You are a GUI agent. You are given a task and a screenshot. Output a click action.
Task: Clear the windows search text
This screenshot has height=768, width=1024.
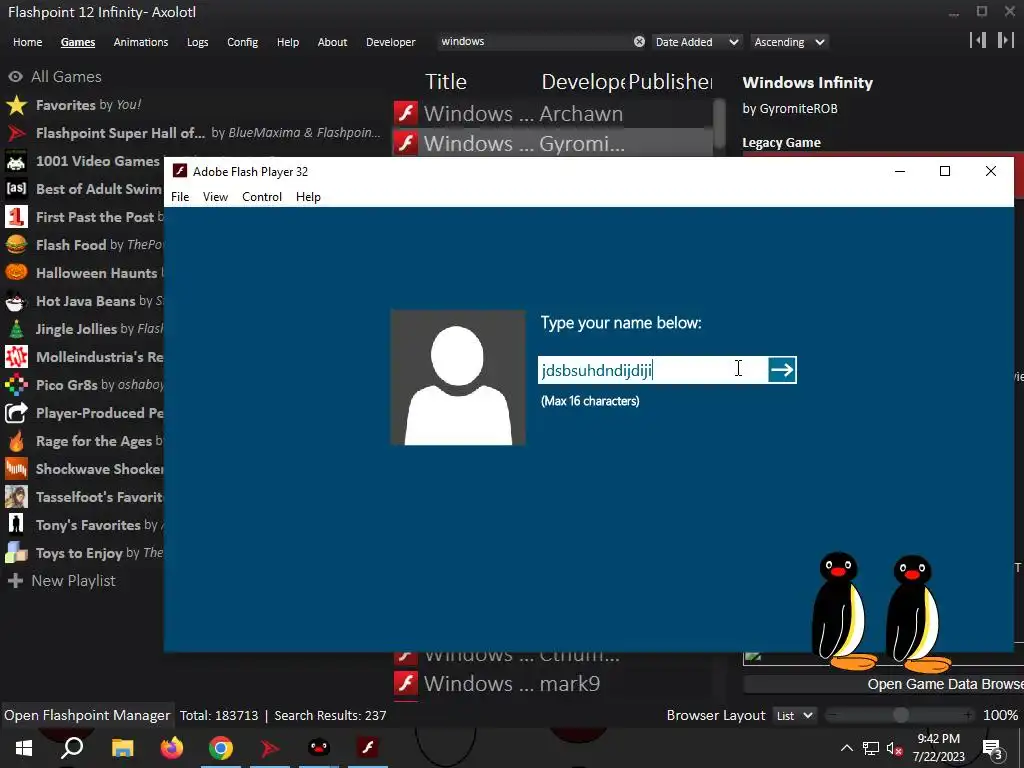pyautogui.click(x=639, y=42)
